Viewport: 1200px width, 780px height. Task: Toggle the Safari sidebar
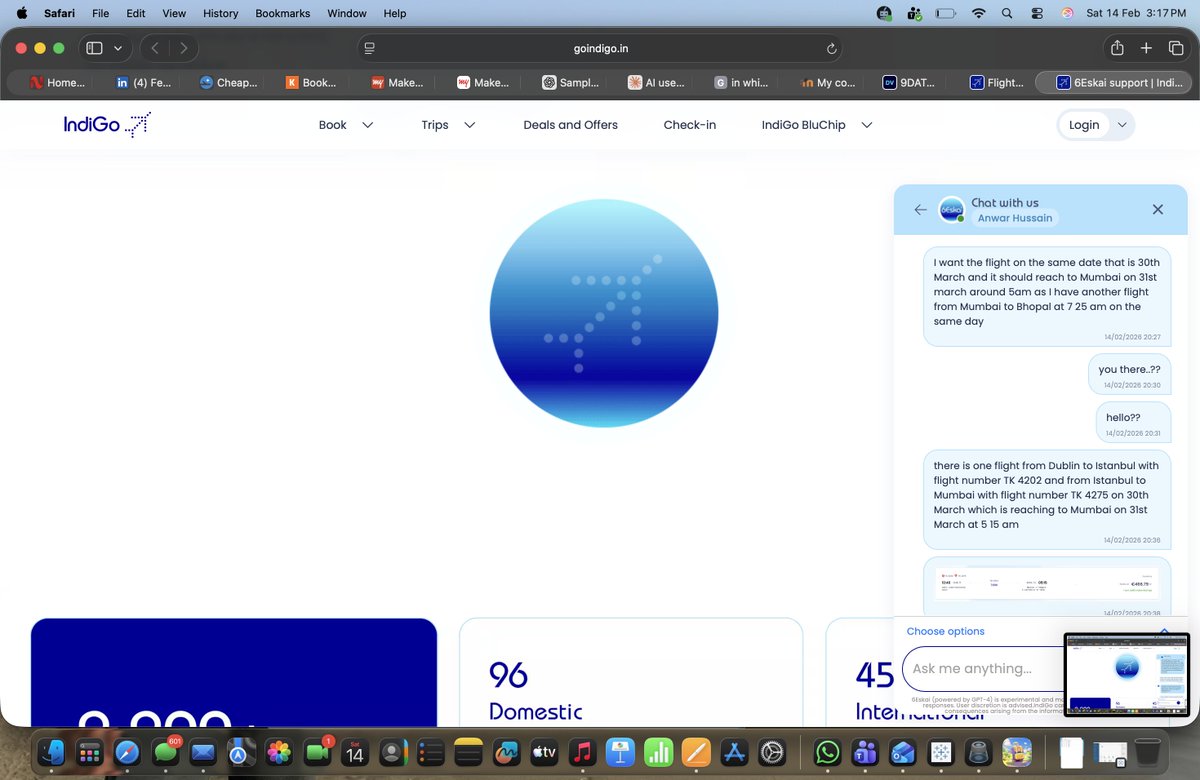tap(92, 47)
